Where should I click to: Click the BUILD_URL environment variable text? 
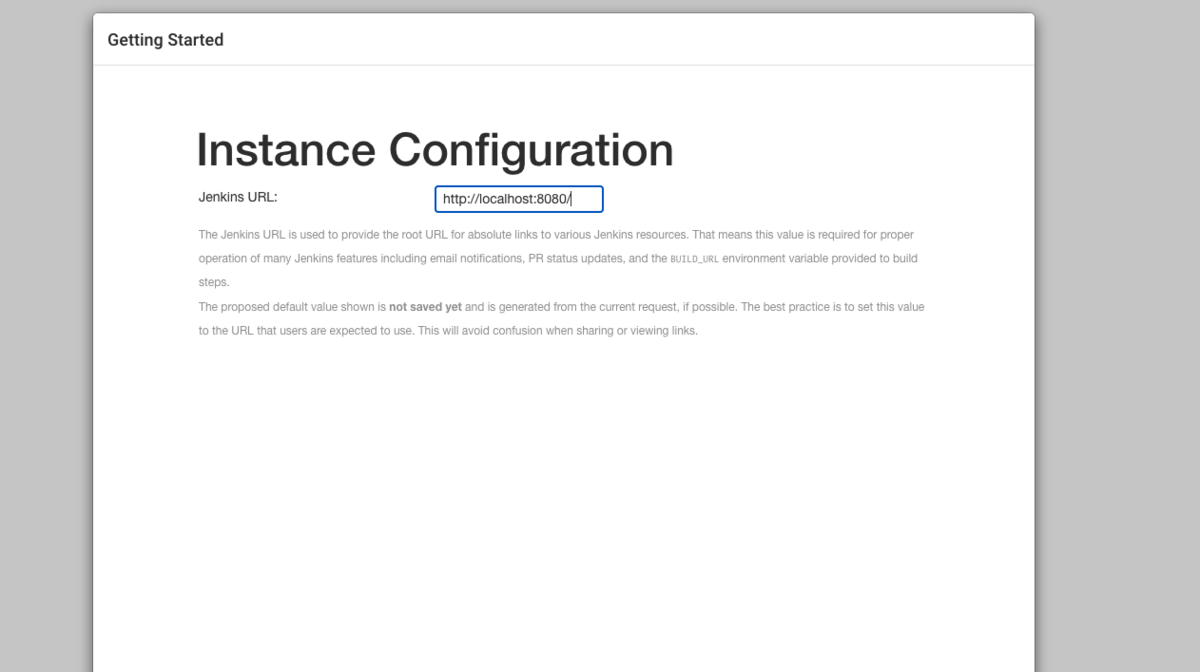coord(694,259)
